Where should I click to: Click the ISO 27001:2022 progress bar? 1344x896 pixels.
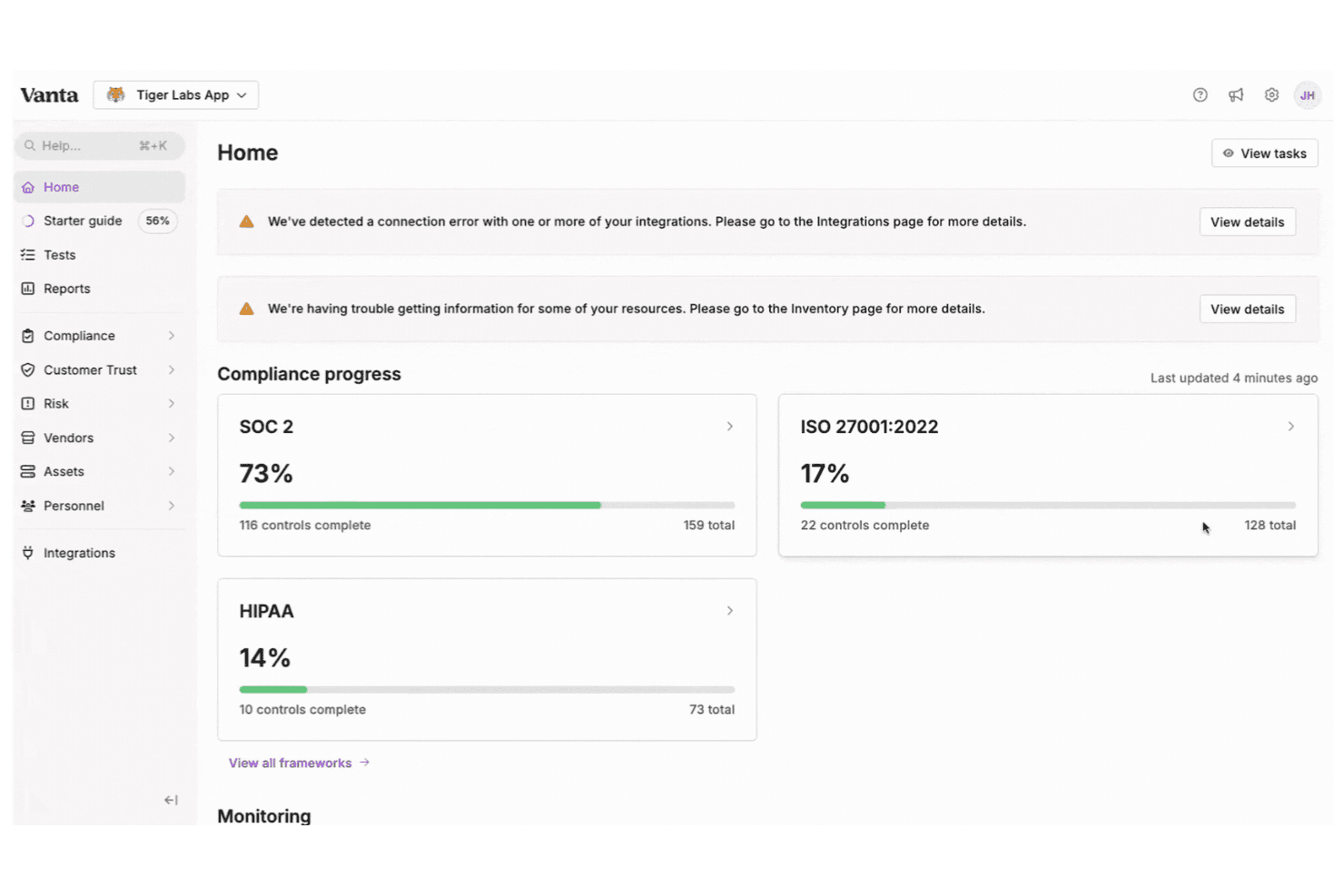(1048, 505)
